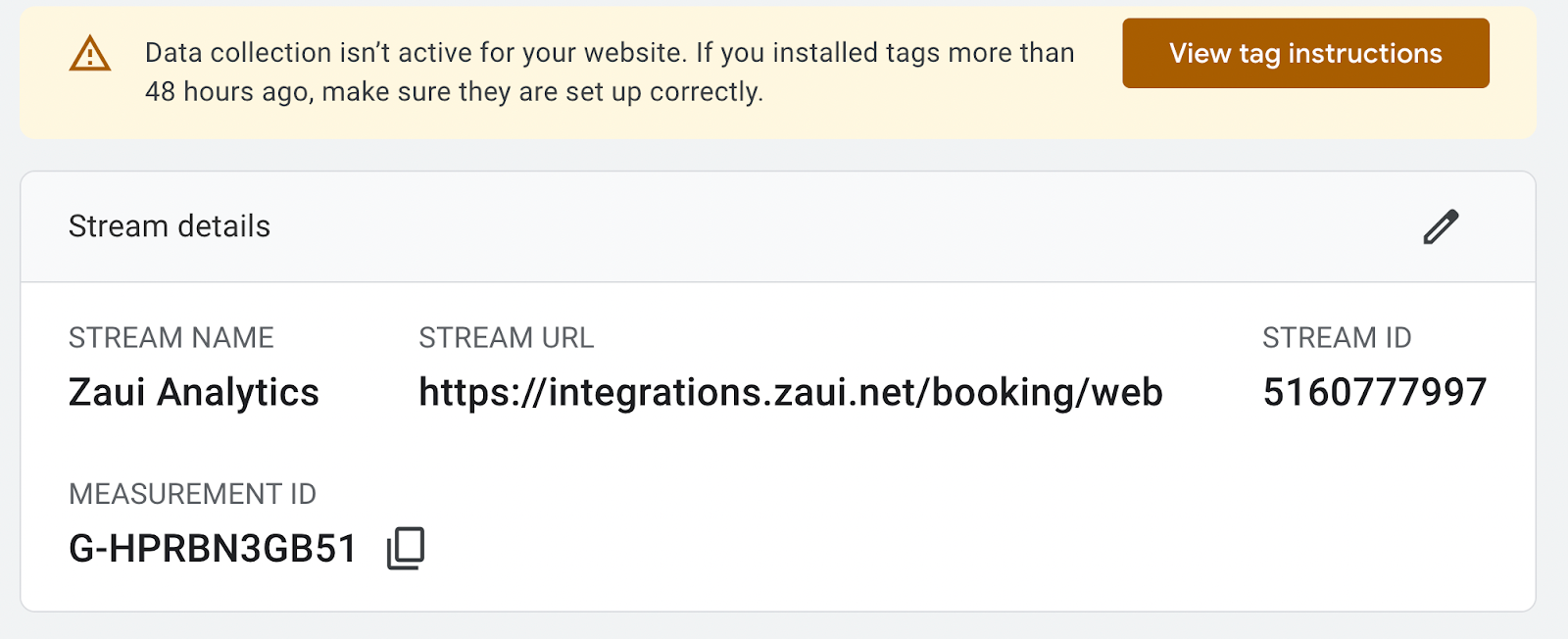
Task: Open View tag instructions
Action: click(1305, 53)
